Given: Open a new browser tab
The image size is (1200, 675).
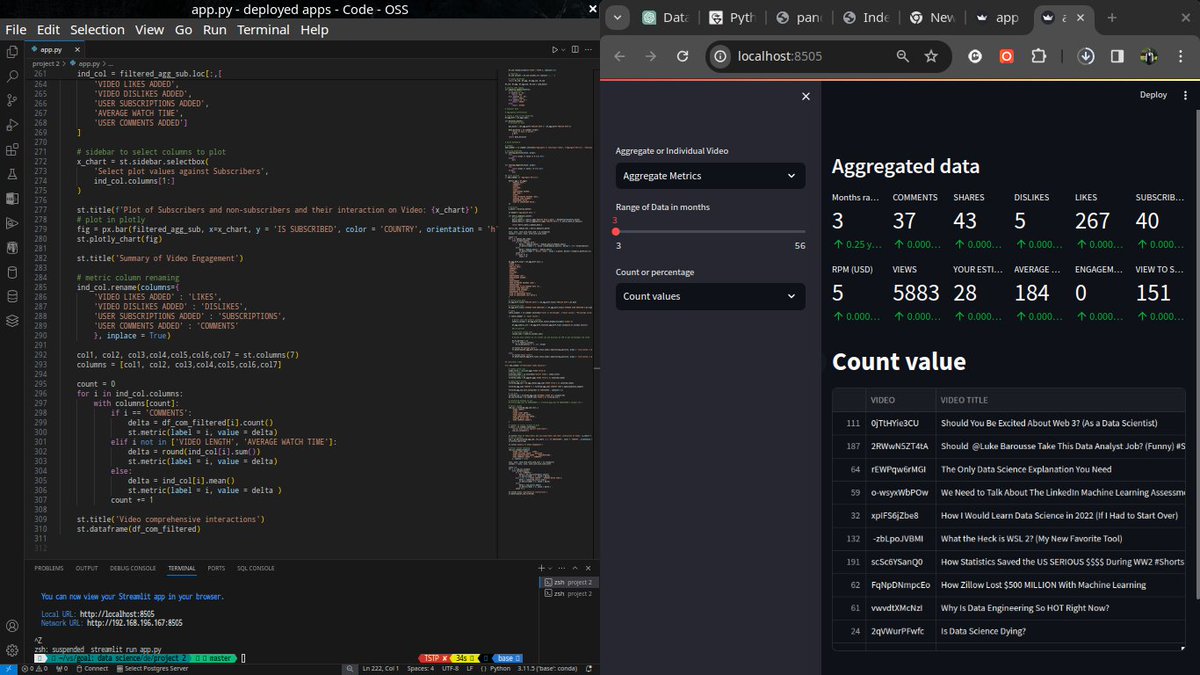Looking at the screenshot, I should coord(1112,17).
